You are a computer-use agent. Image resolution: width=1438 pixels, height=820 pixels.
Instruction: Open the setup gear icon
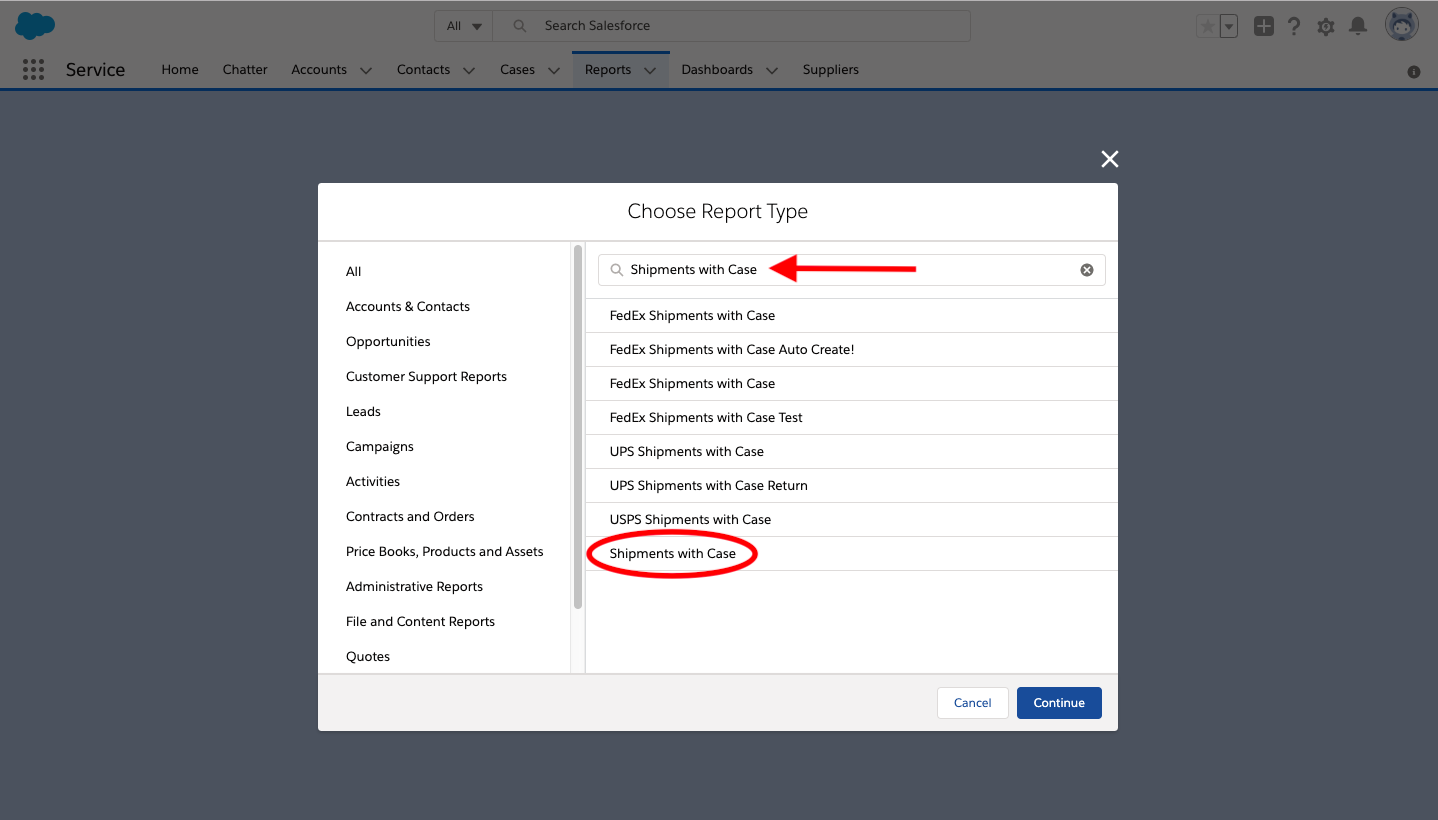[x=1326, y=27]
